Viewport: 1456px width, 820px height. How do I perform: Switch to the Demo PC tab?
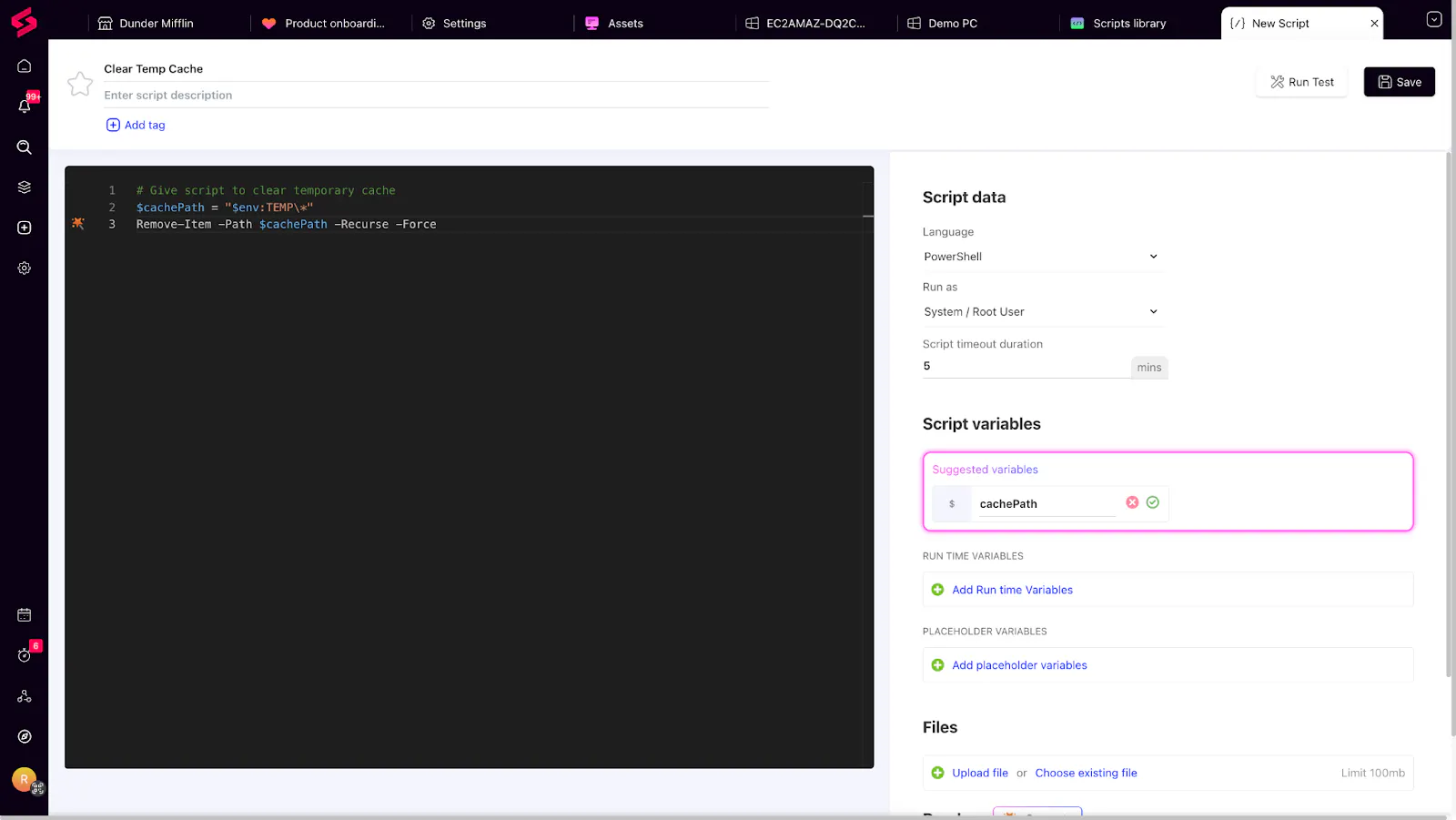click(x=943, y=24)
